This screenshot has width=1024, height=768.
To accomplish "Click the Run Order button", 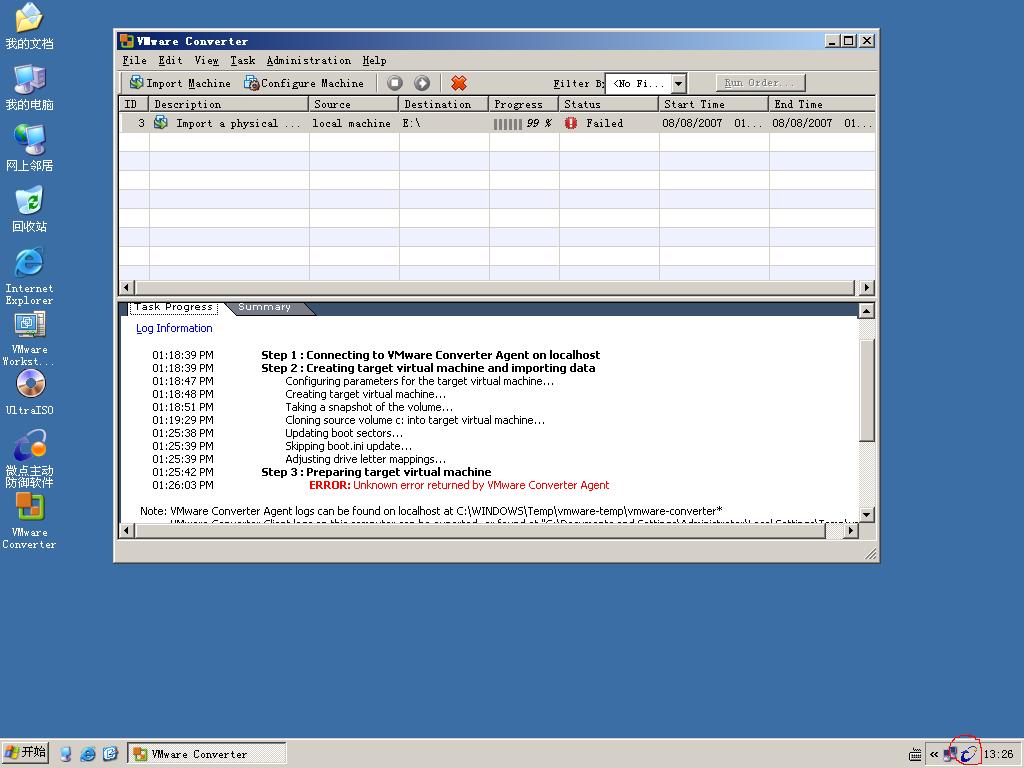I will click(760, 83).
